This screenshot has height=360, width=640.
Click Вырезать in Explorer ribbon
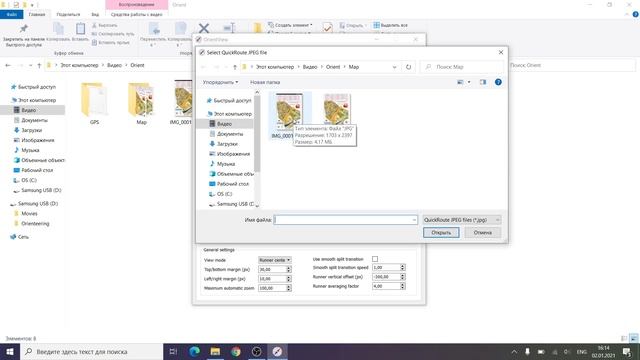pyautogui.click(x=105, y=25)
